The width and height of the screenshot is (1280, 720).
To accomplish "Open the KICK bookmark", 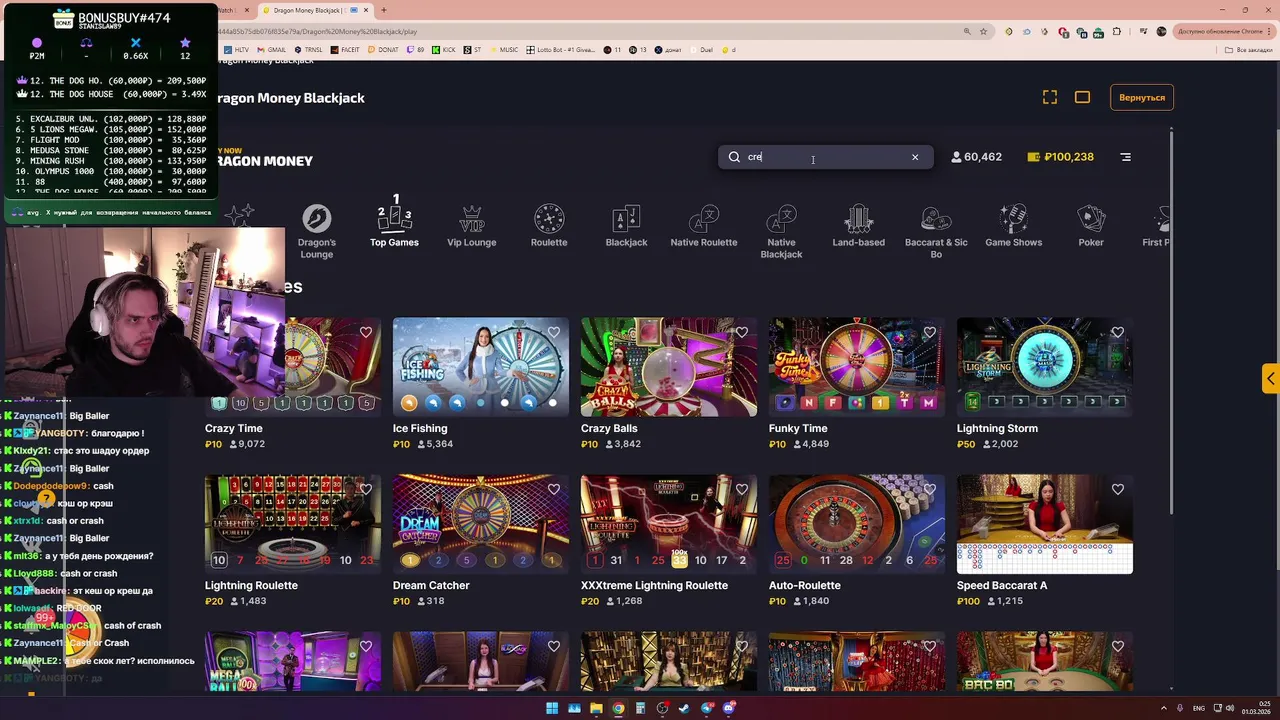I will point(445,49).
